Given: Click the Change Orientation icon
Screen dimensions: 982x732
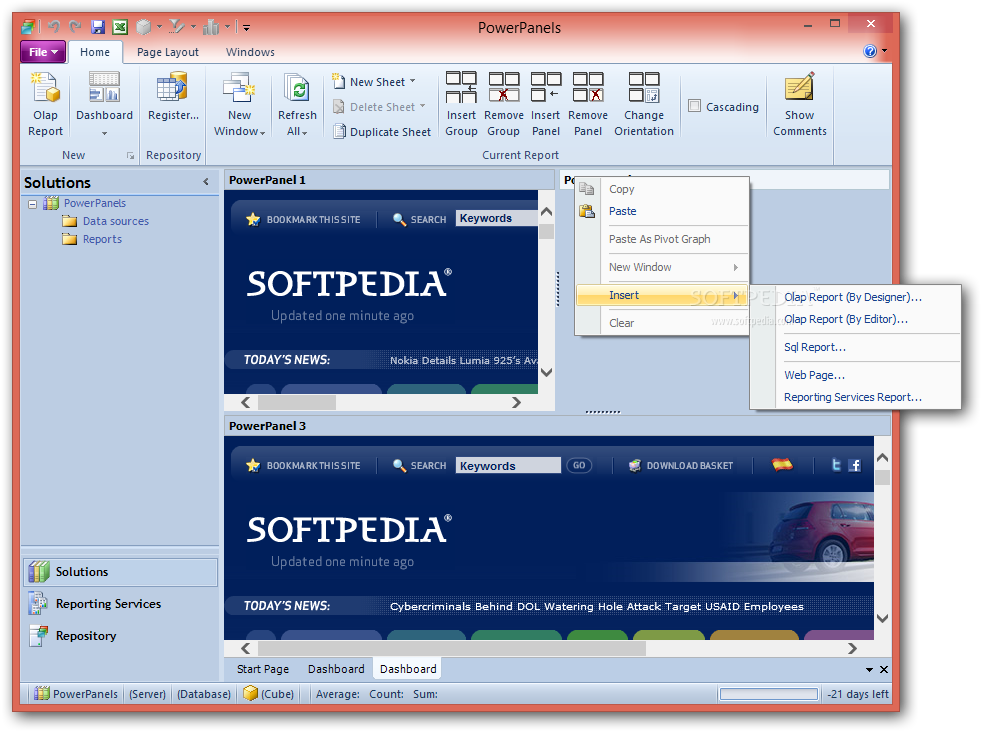Looking at the screenshot, I should point(644,87).
